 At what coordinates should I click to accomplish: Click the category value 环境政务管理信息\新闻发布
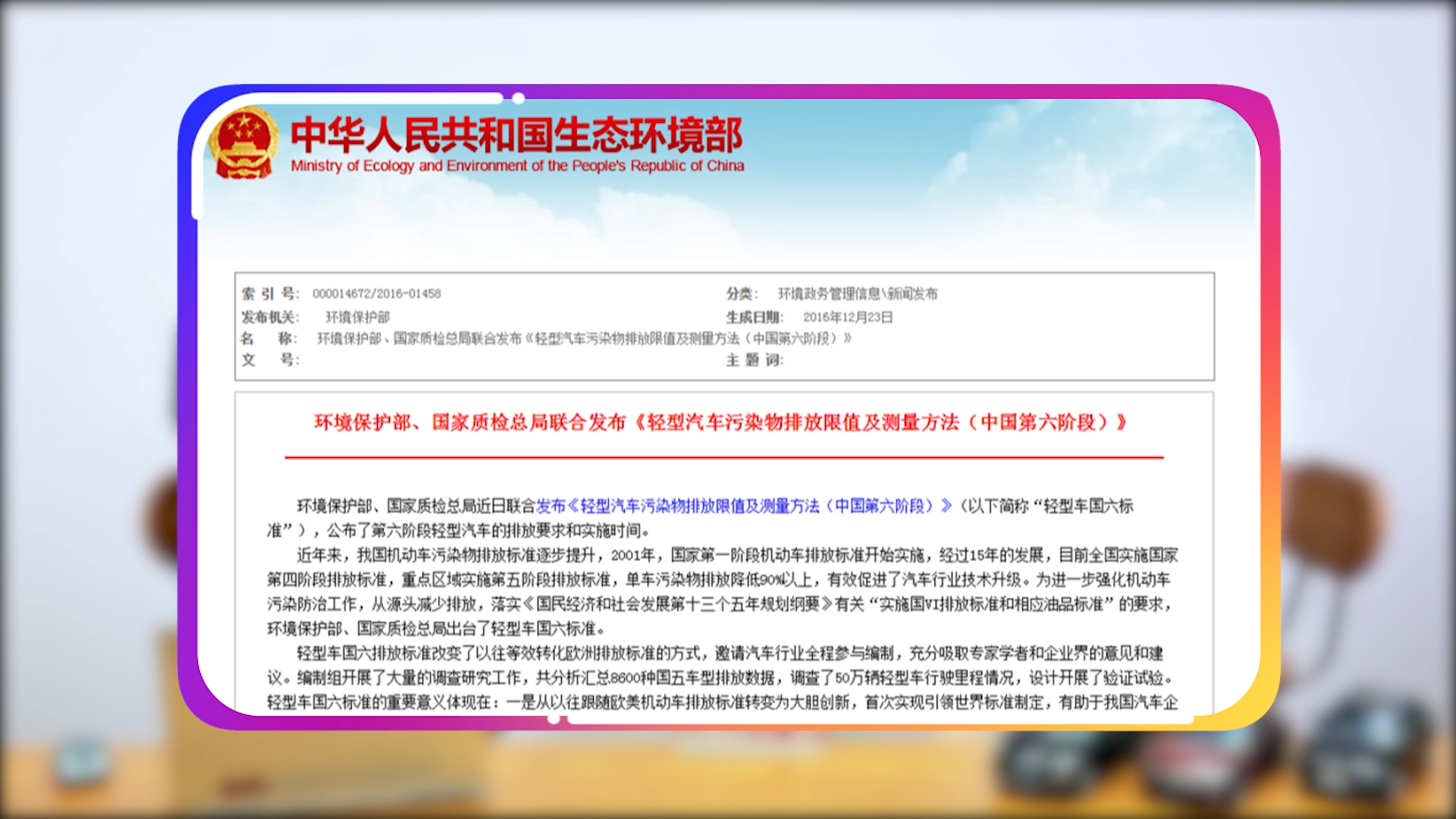858,293
